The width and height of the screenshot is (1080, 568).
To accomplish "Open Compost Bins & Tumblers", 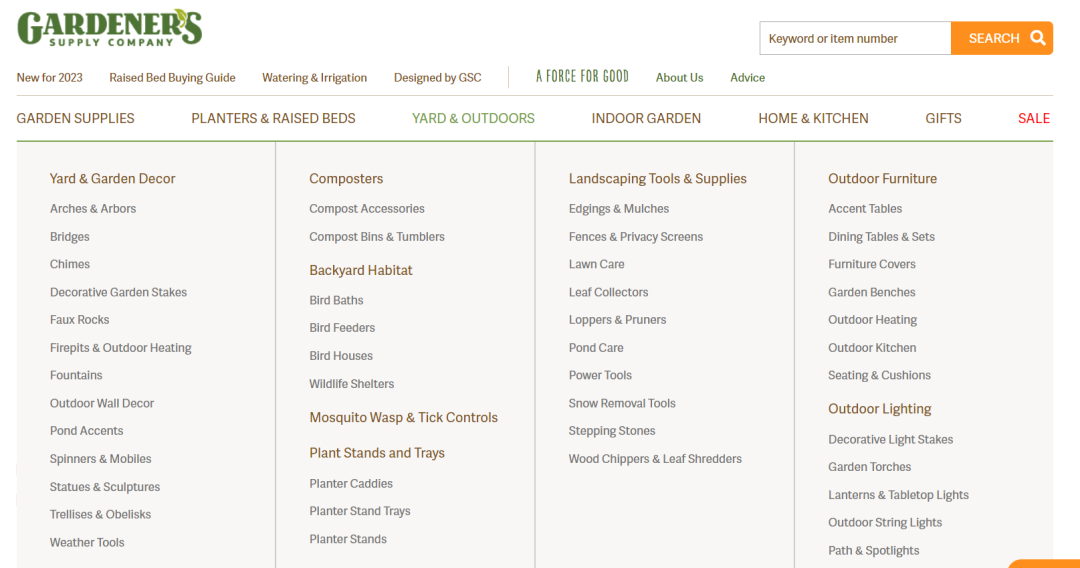I will coord(377,237).
